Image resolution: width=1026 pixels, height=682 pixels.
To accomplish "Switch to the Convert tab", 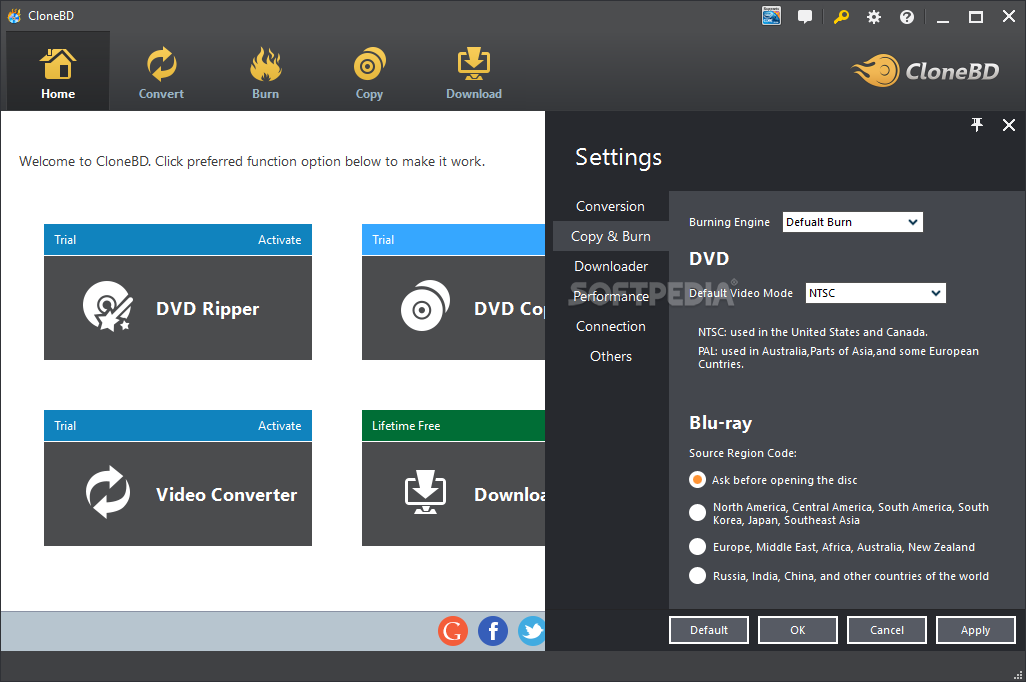I will tap(161, 71).
